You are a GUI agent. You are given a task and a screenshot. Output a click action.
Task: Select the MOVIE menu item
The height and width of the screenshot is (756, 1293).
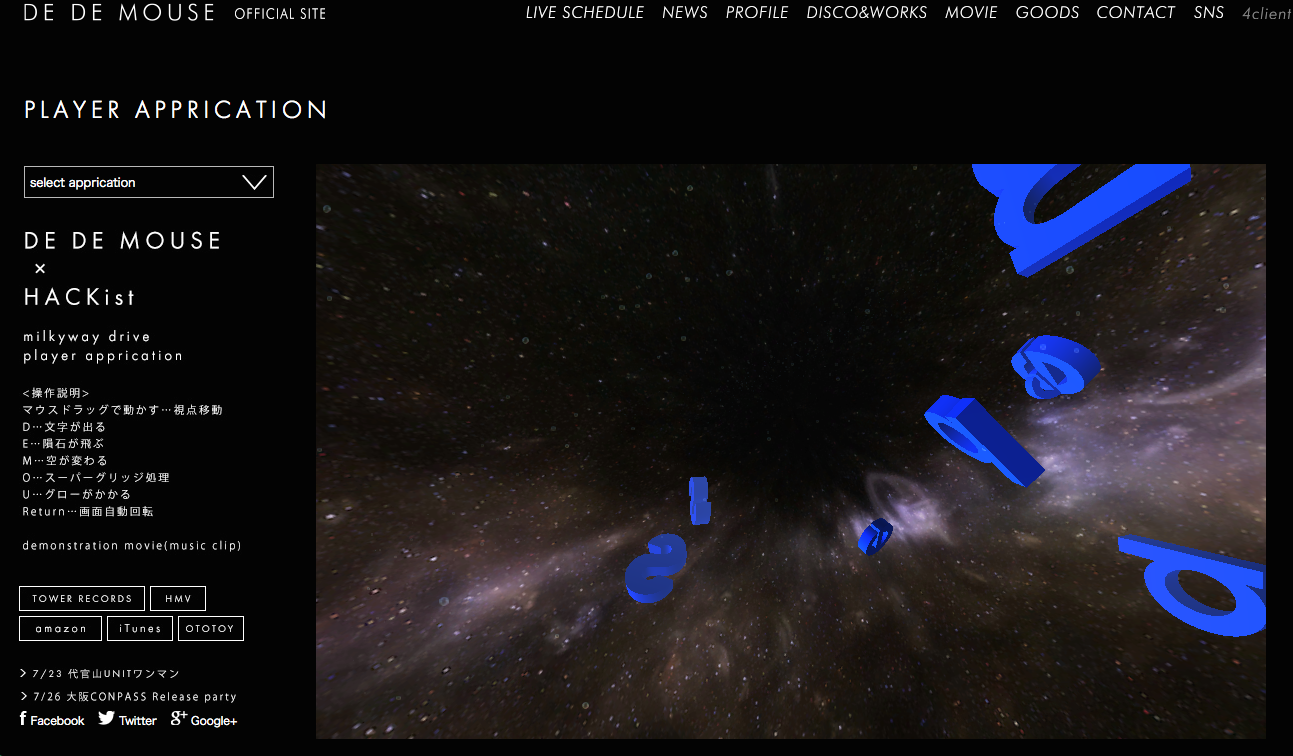(x=971, y=13)
